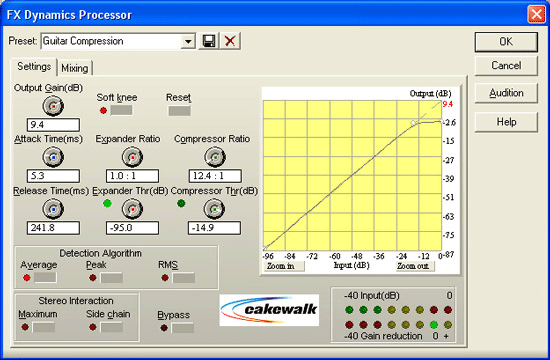Viewport: 550px width, 360px height.
Task: Open the Preset dropdown arrow
Action: pos(188,42)
